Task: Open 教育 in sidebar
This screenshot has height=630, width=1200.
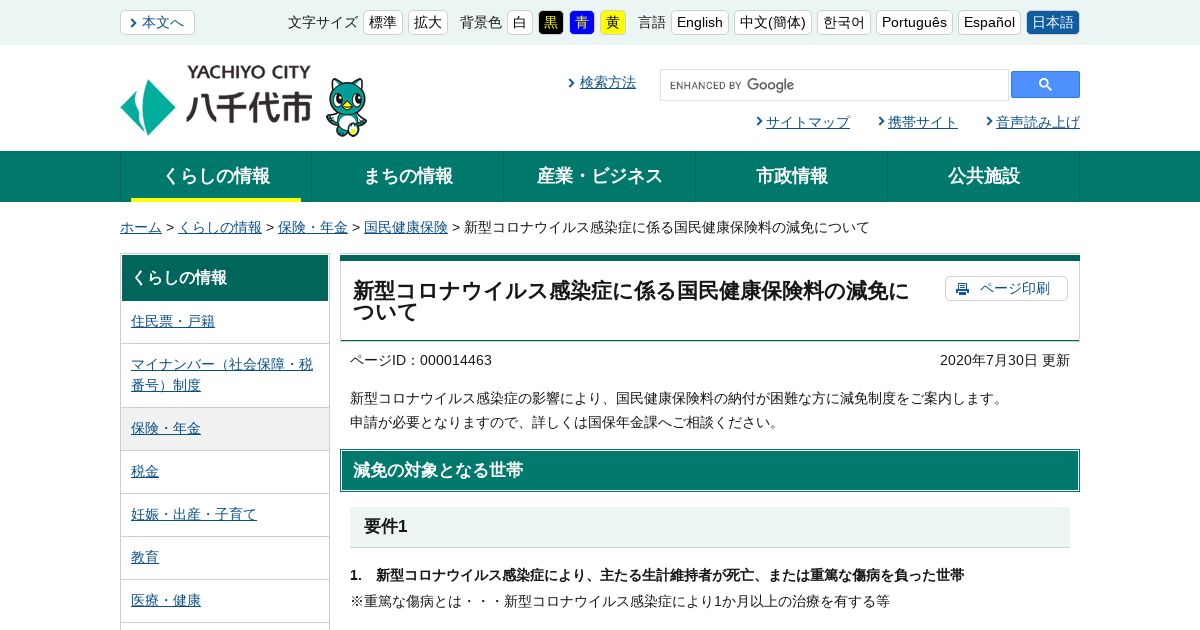Action: click(x=145, y=557)
